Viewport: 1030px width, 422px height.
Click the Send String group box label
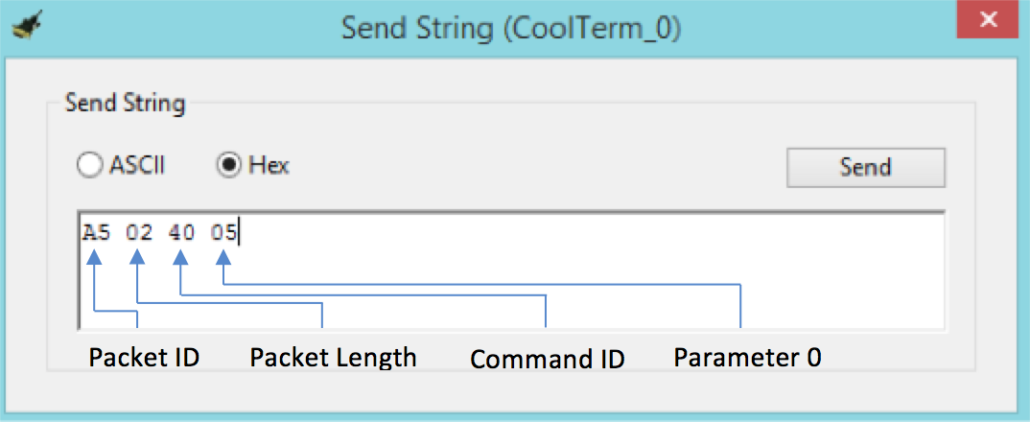(125, 104)
